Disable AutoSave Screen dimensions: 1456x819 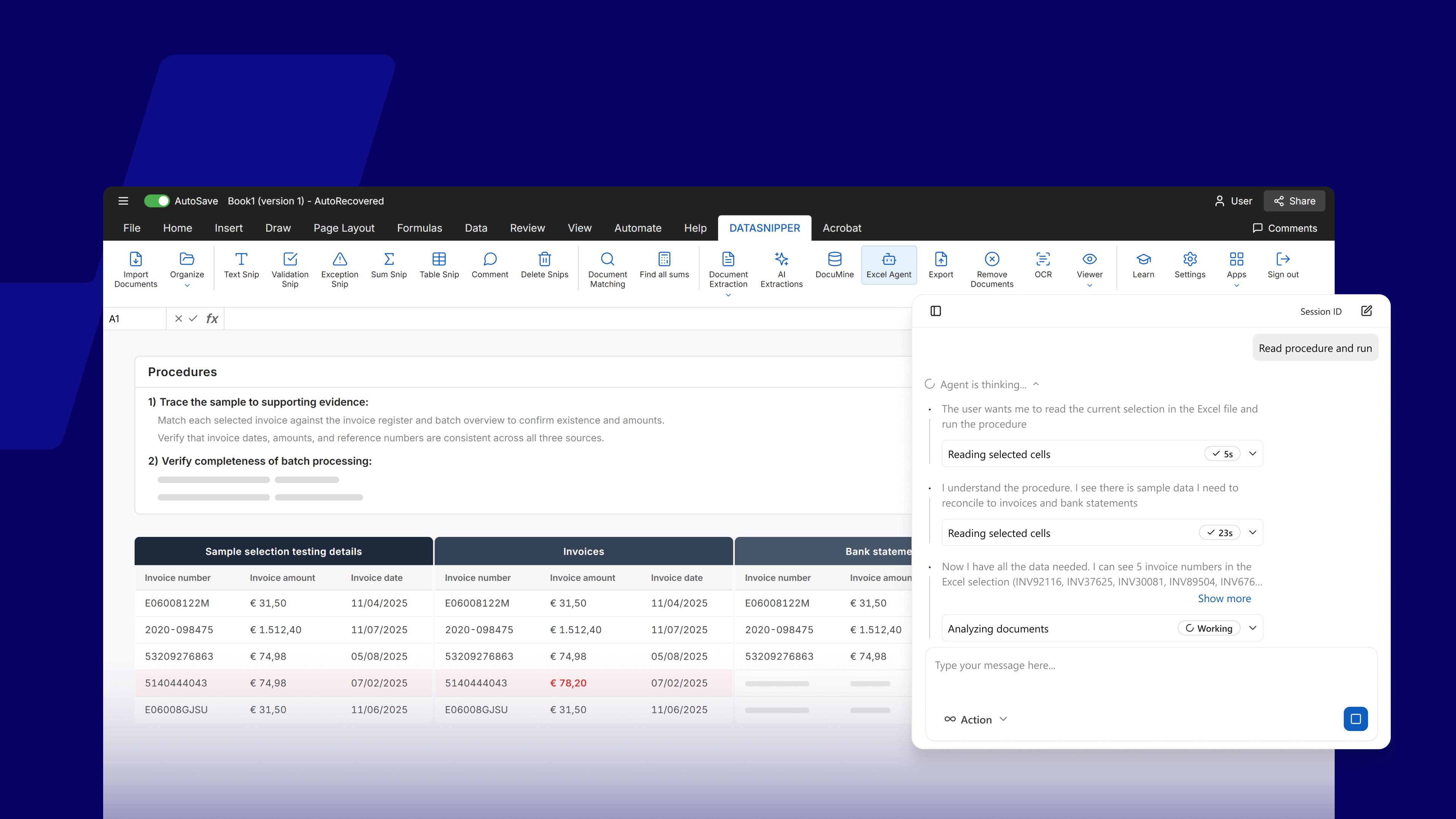pos(157,201)
